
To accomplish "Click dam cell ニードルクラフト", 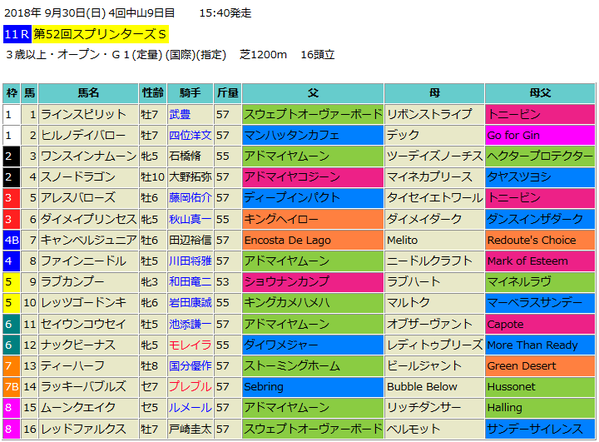I will click(x=434, y=261).
